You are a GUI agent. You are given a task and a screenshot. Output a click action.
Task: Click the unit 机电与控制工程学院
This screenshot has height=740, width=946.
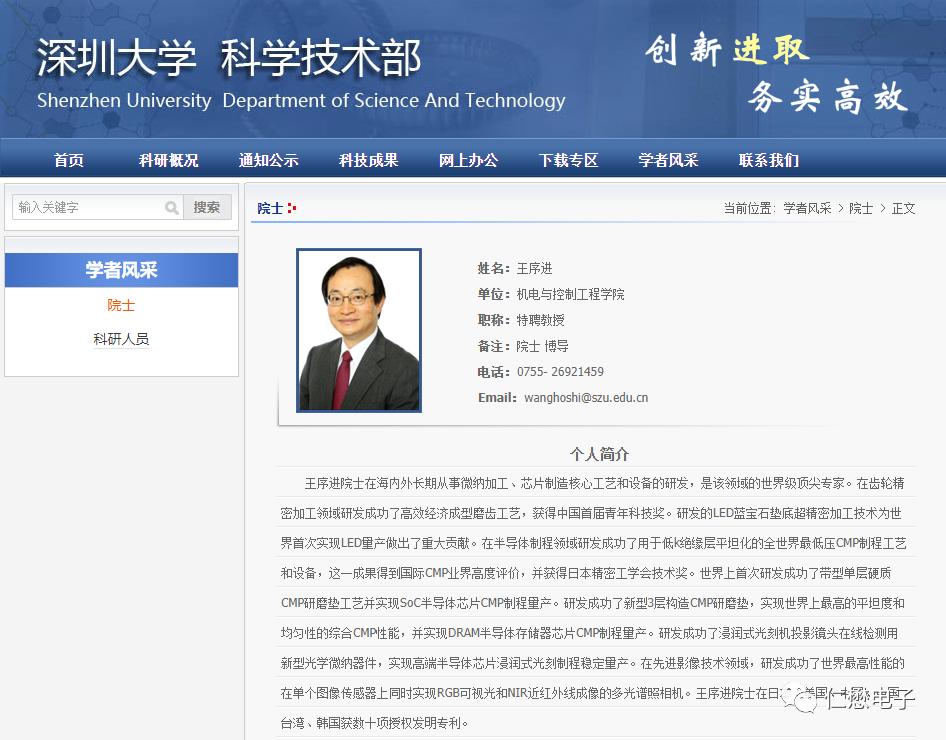(571, 294)
